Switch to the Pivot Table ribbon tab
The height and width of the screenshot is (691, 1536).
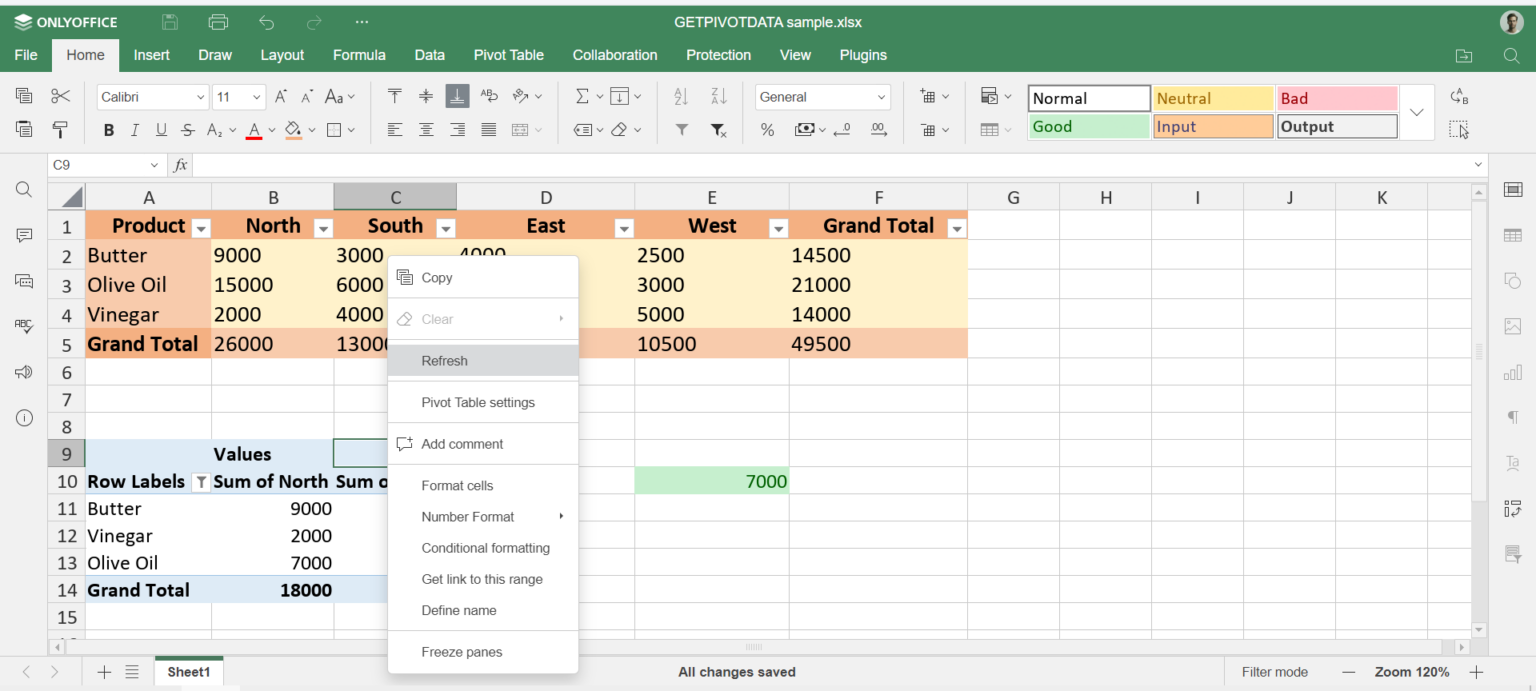pyautogui.click(x=508, y=55)
